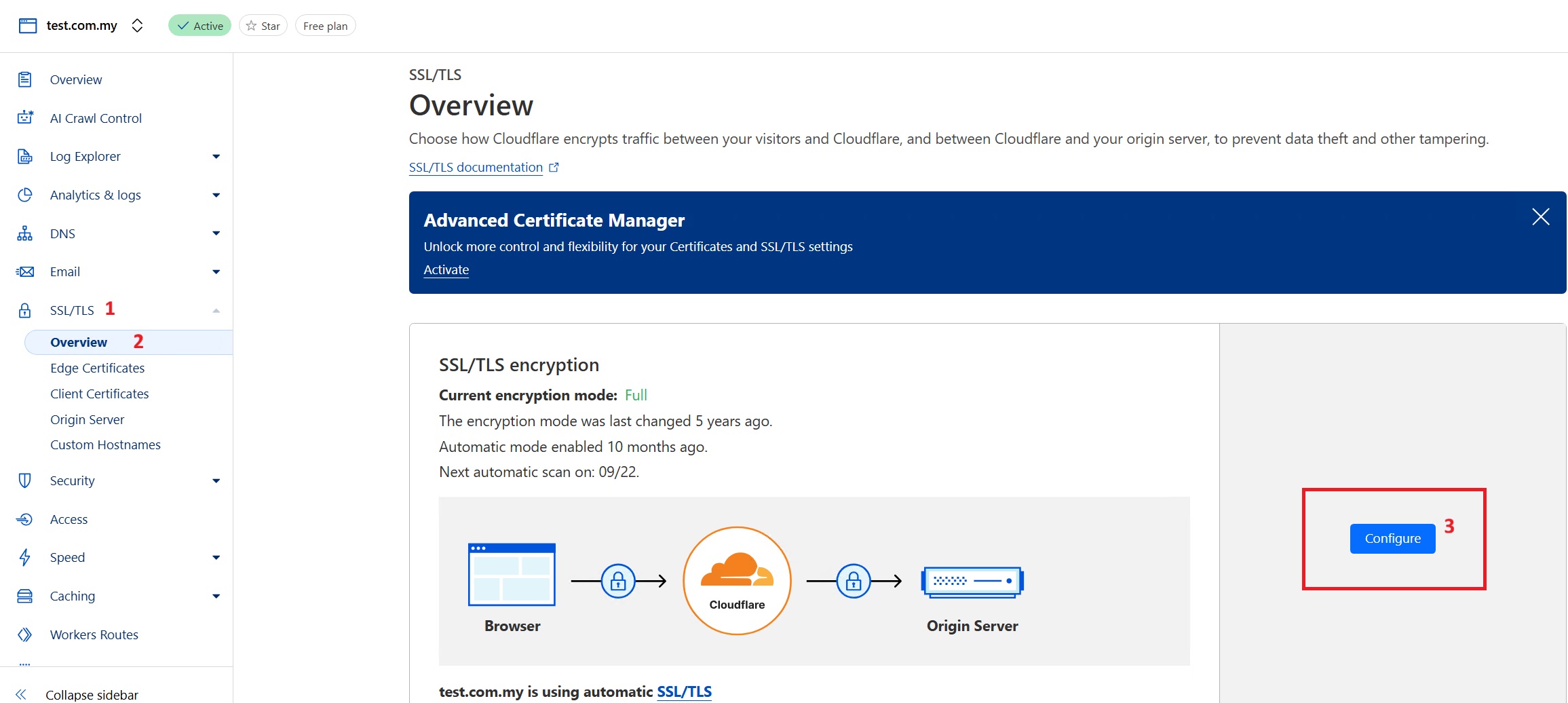Screen dimensions: 1568x703
Task: Click 'Automatic mode enabled 10 months ago.' text
Action: point(573,446)
